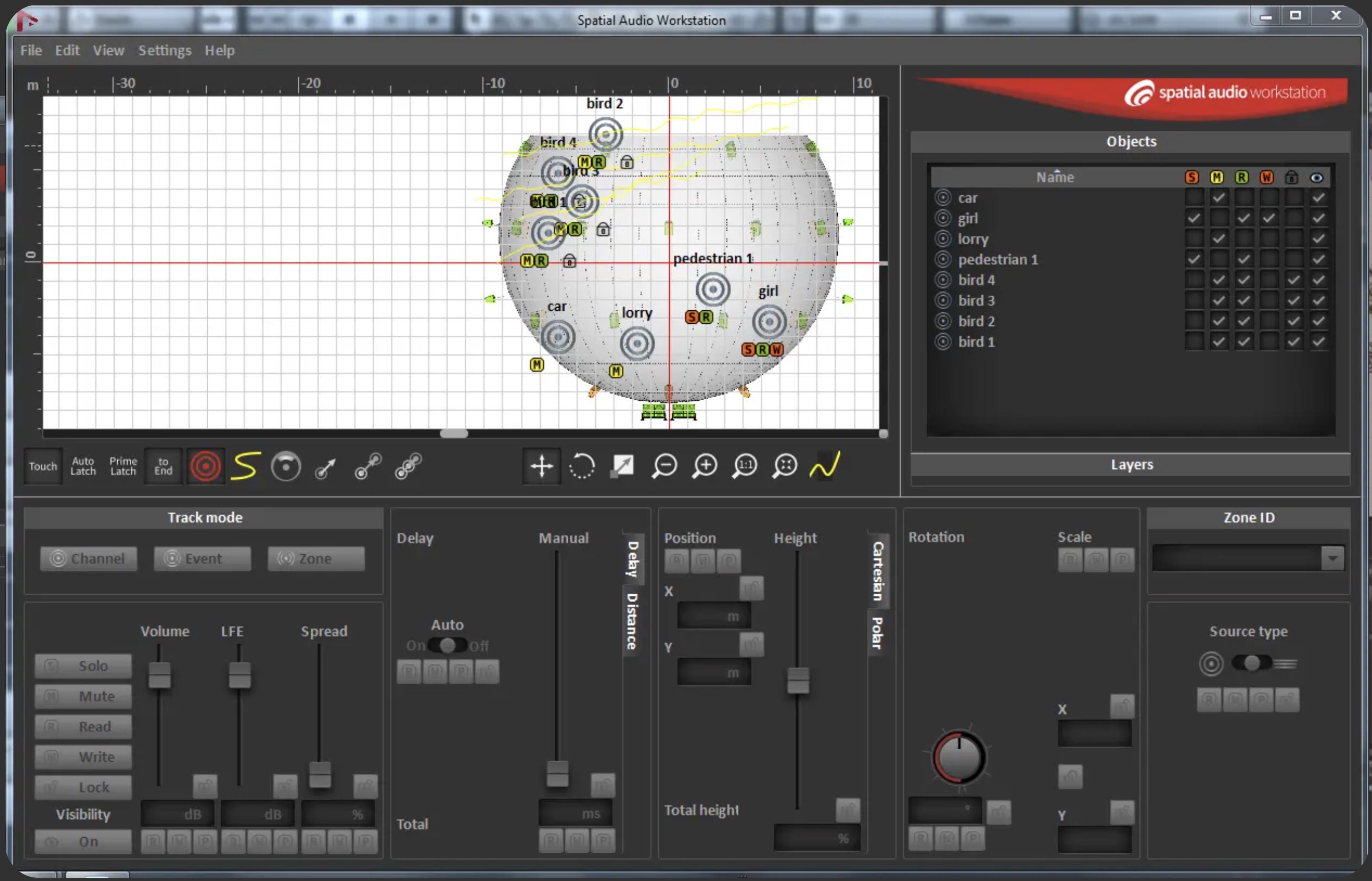The height and width of the screenshot is (881, 1372).
Task: Select the scale tool icon
Action: [622, 466]
